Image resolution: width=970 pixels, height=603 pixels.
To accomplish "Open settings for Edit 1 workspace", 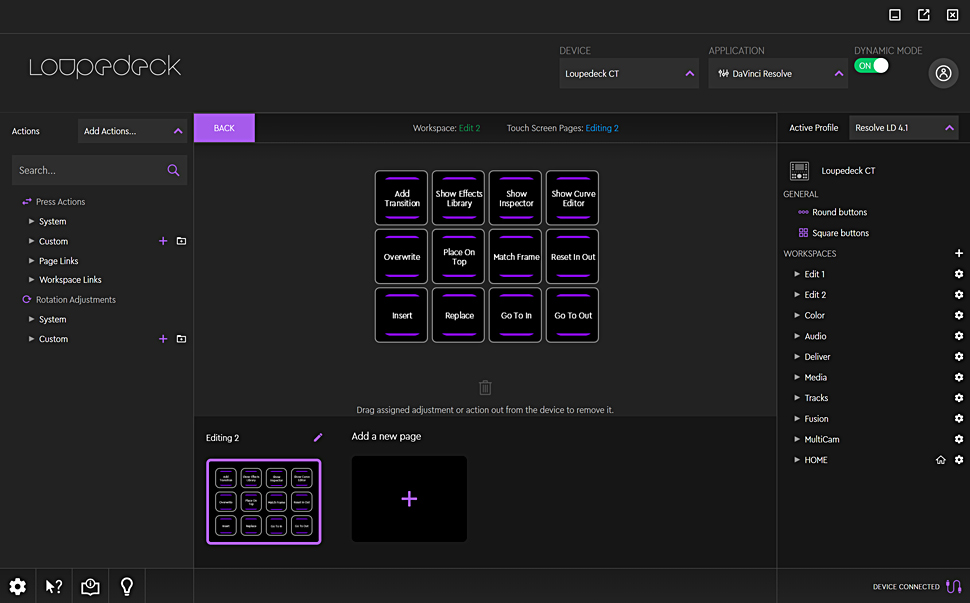I will coord(958,274).
